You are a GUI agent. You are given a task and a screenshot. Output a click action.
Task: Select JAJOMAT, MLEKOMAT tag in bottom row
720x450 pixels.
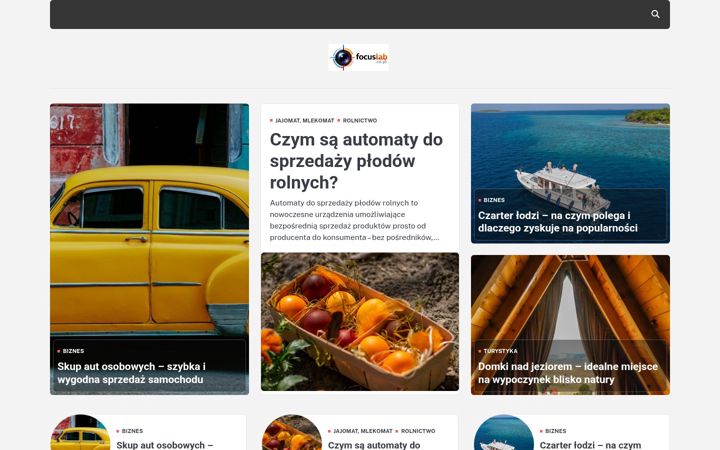tap(363, 431)
